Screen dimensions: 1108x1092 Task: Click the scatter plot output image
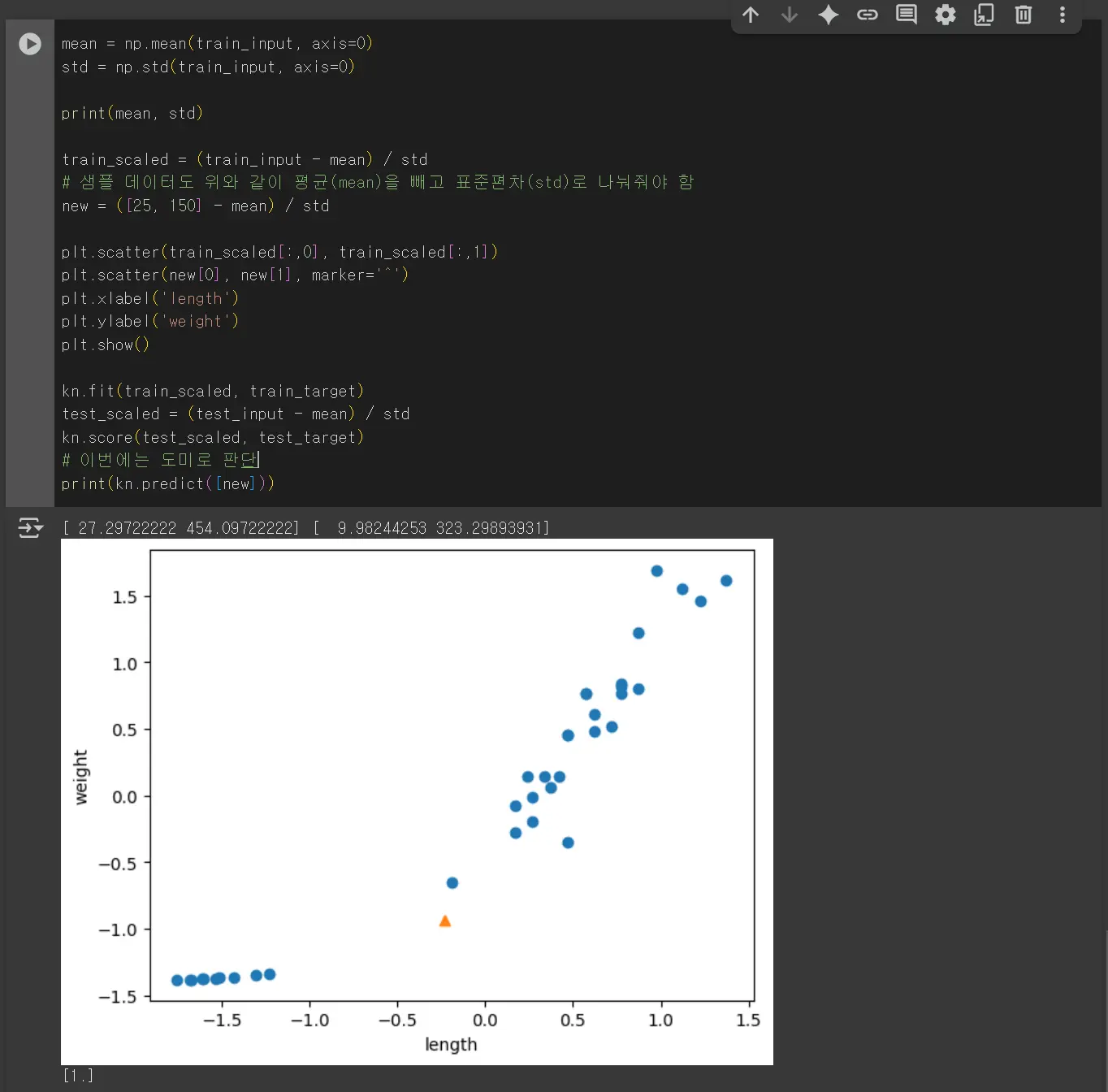click(417, 802)
